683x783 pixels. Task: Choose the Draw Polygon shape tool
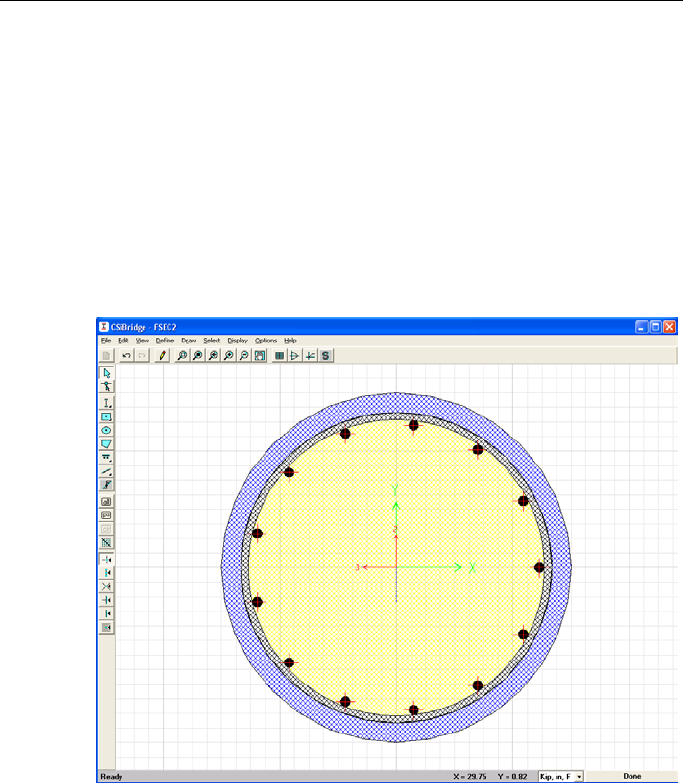(x=106, y=444)
